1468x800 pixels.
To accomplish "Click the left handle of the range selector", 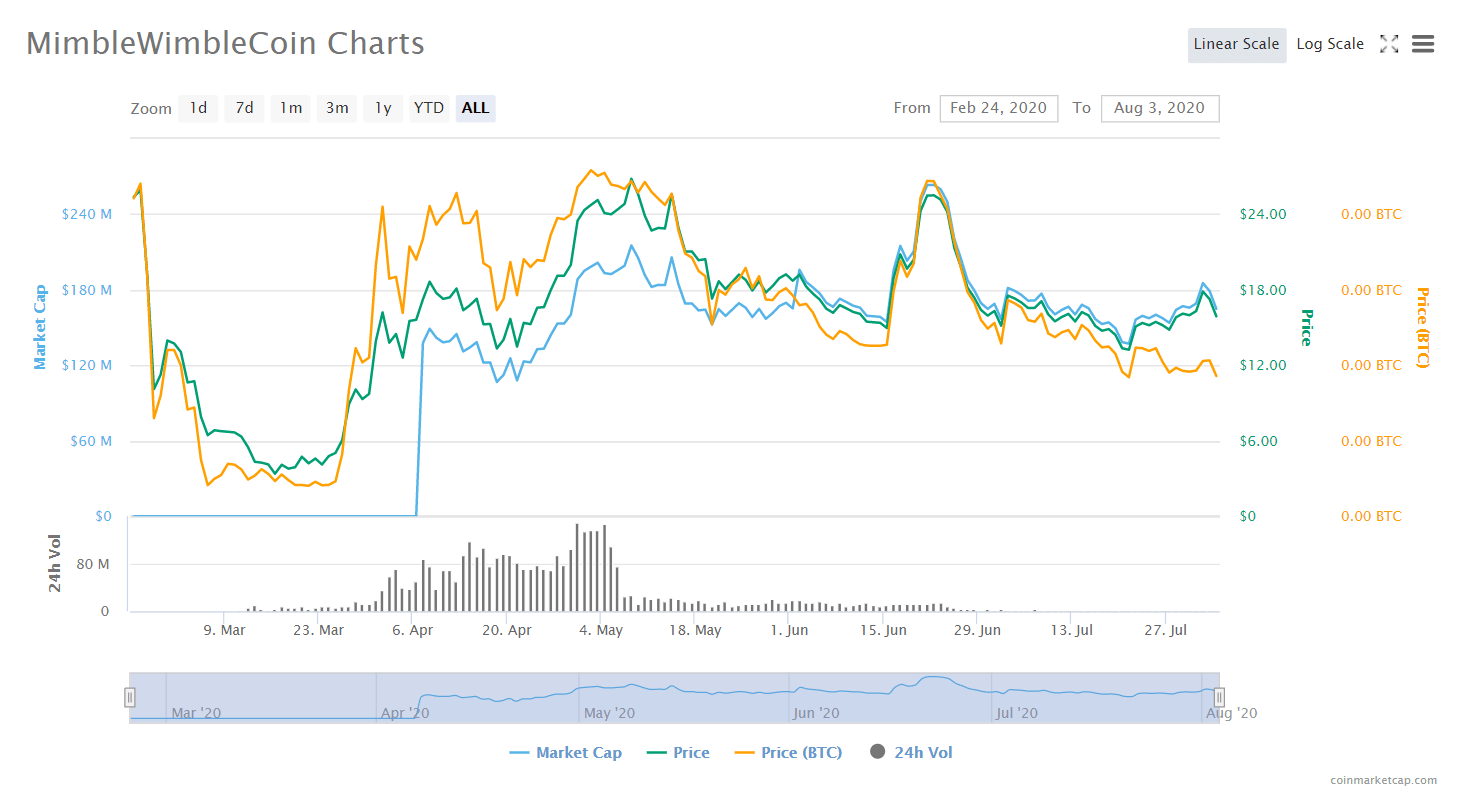I will click(131, 696).
